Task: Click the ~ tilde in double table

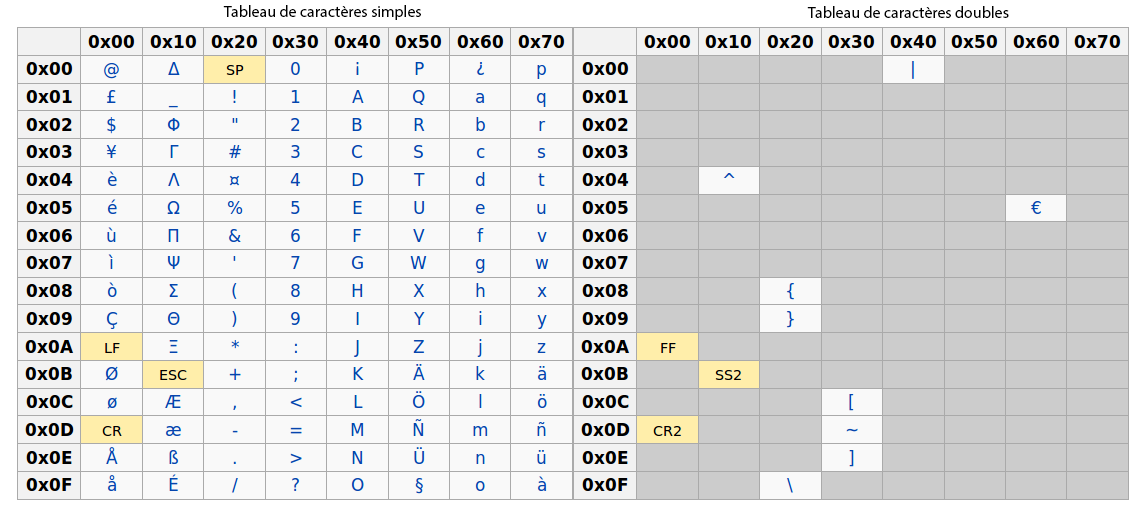Action: (x=851, y=431)
